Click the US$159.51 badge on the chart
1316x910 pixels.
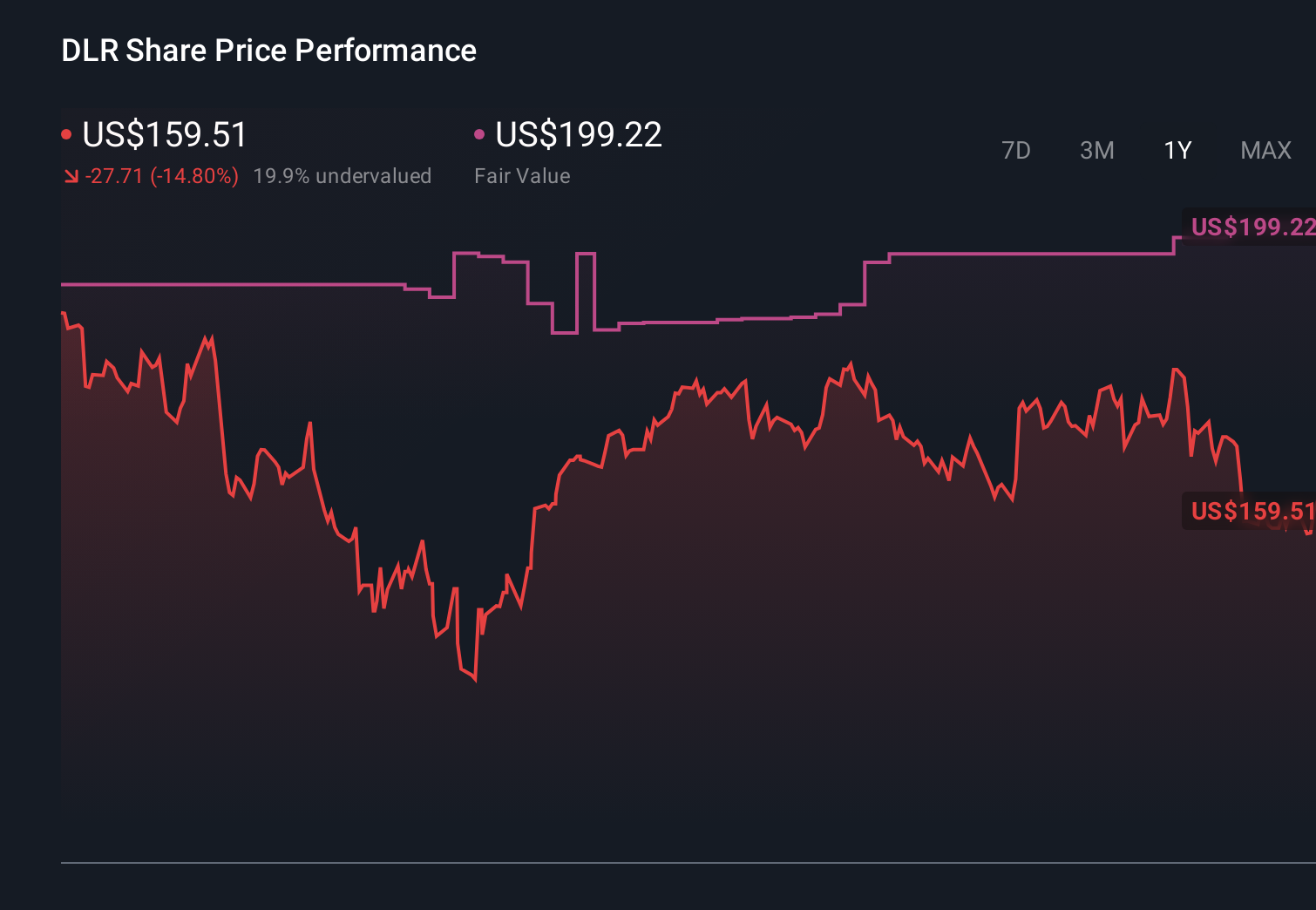pyautogui.click(x=1252, y=512)
